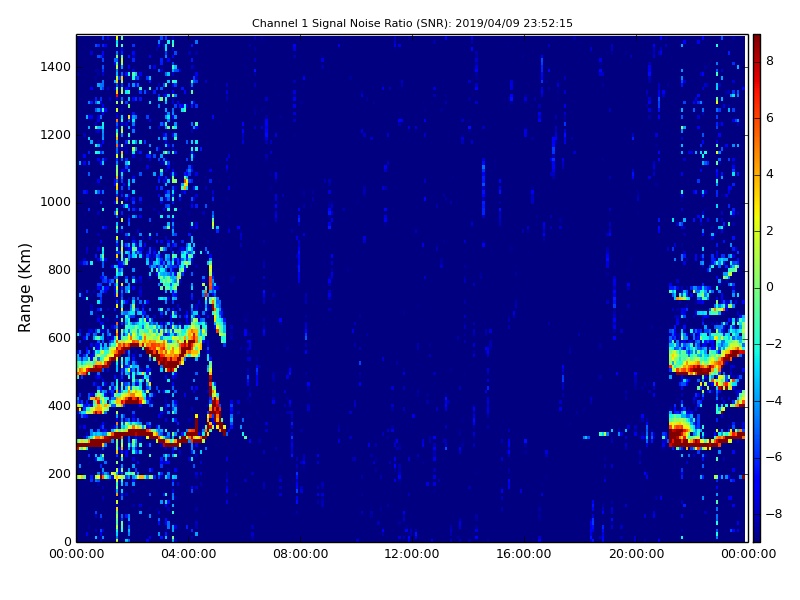Click the green zero level on the colorbar
Viewport: 800px width, 600px height.
click(x=756, y=287)
